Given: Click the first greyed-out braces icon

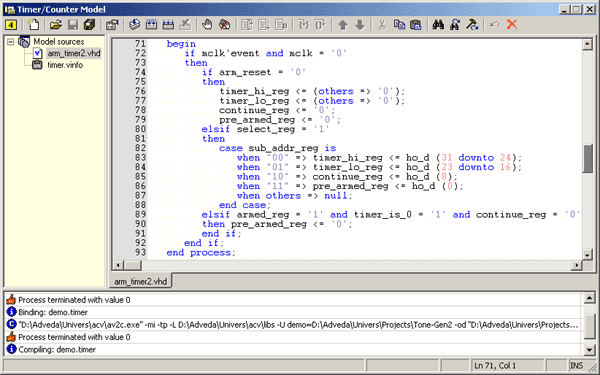Looking at the screenshot, I should pos(303,25).
